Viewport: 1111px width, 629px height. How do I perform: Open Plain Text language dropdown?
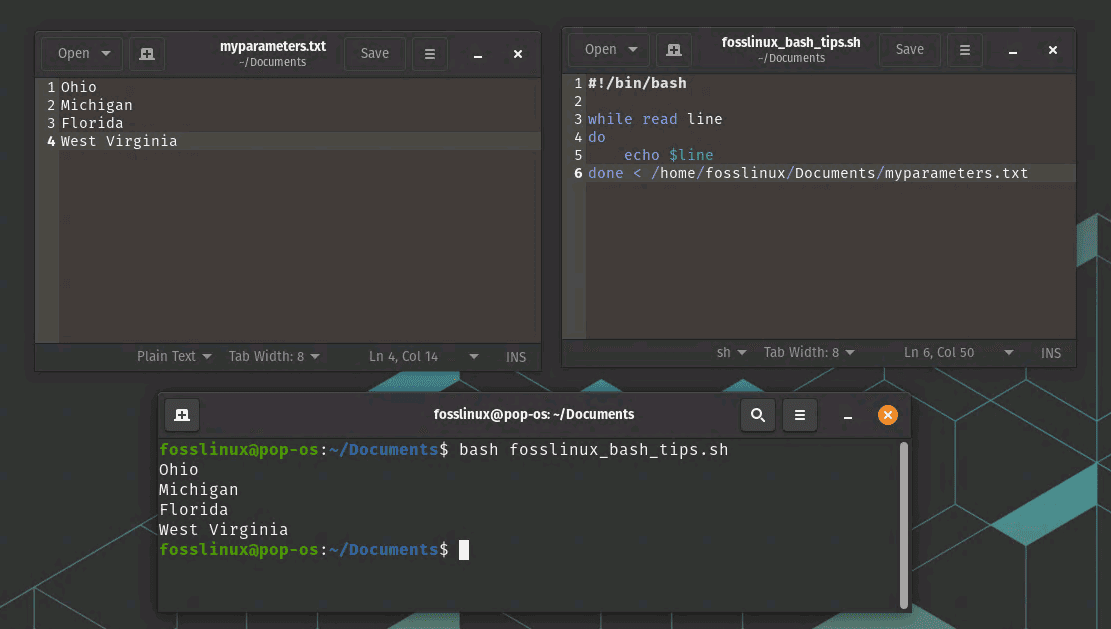click(x=174, y=356)
